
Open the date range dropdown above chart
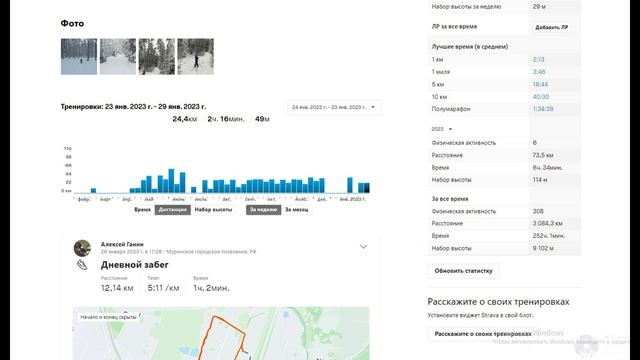pos(334,107)
